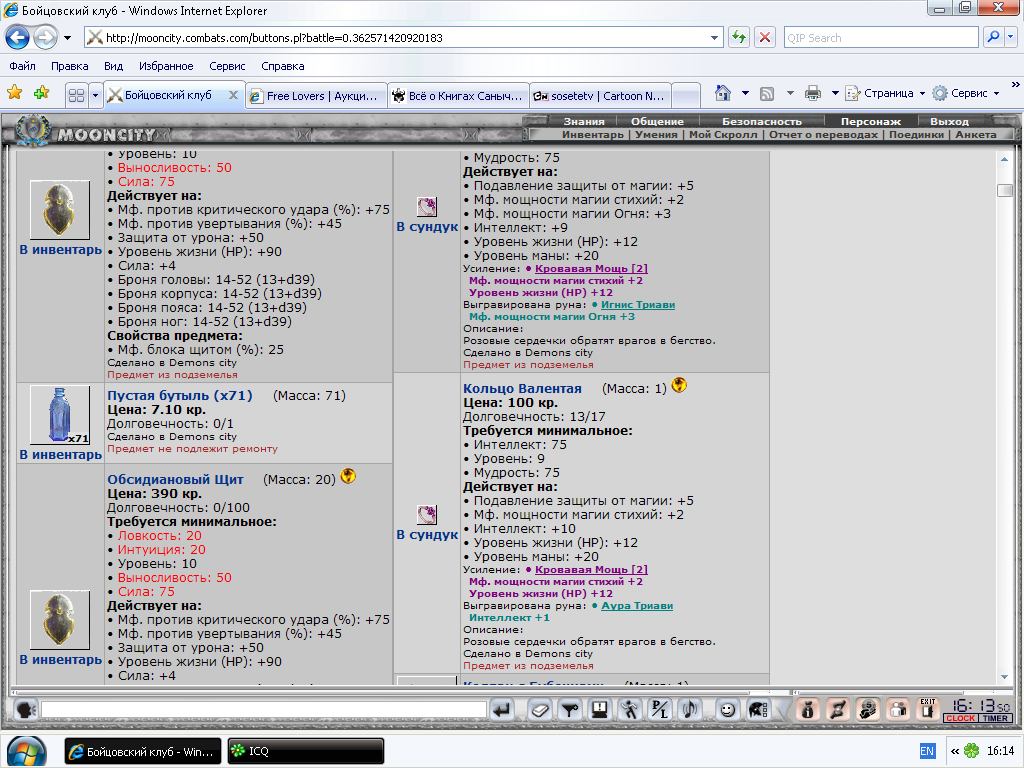Click the page vertical scrollbar thumb
The width and height of the screenshot is (1024, 768).
(x=1004, y=190)
